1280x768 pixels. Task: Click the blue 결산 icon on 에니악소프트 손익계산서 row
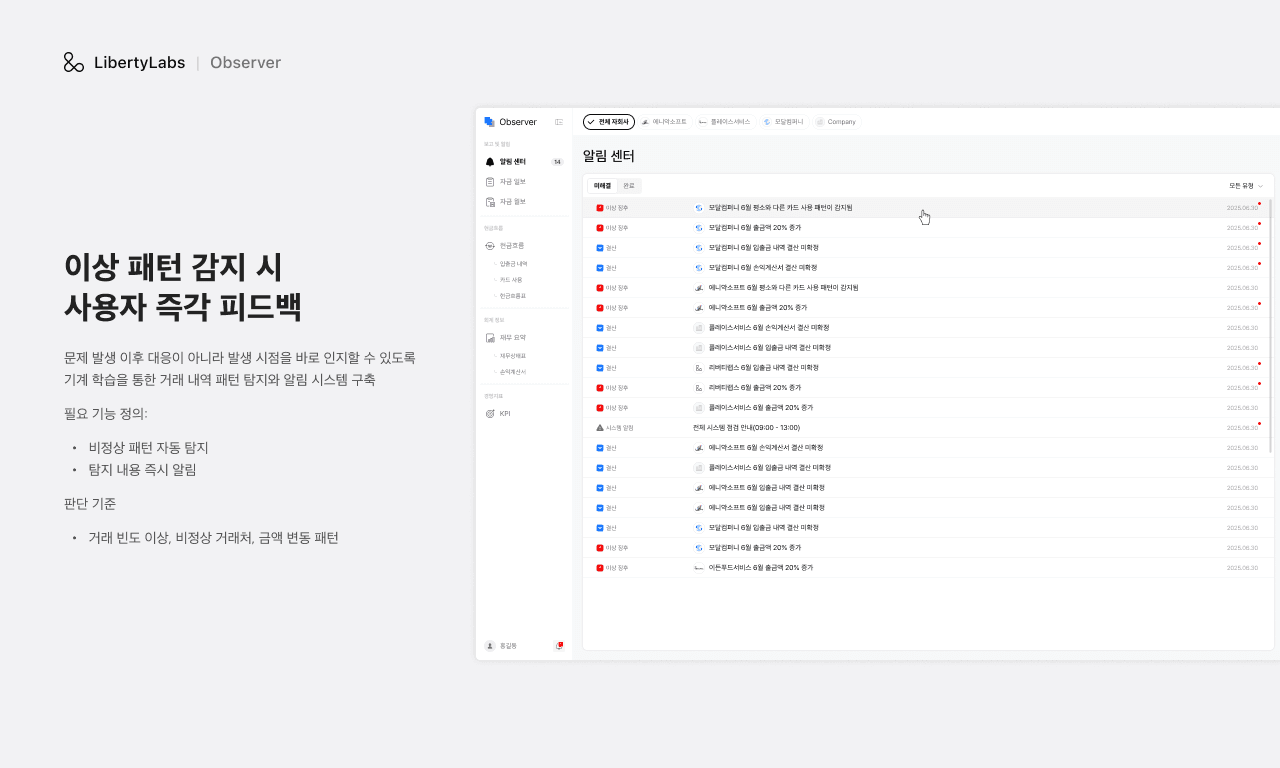pyautogui.click(x=600, y=448)
